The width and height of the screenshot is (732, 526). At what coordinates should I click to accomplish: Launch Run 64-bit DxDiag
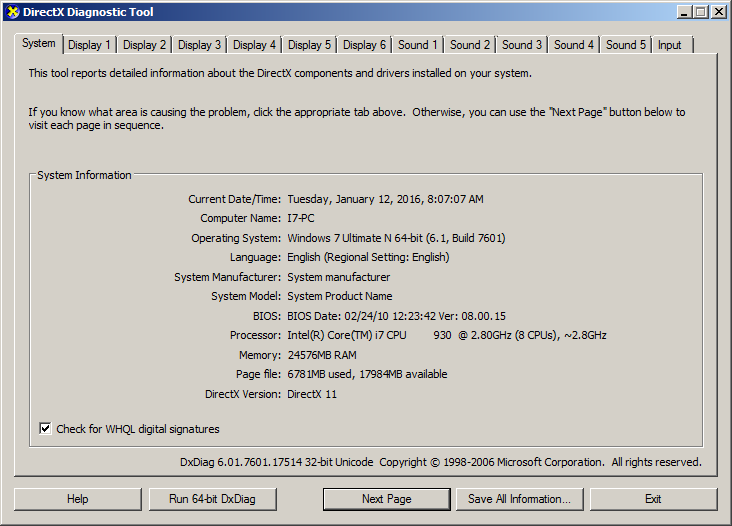click(x=212, y=499)
